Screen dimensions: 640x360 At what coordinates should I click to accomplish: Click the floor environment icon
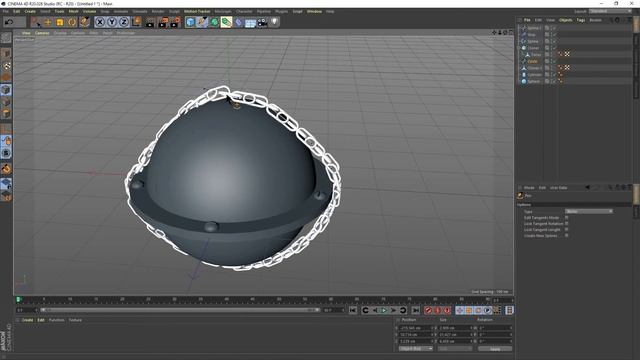coord(250,22)
